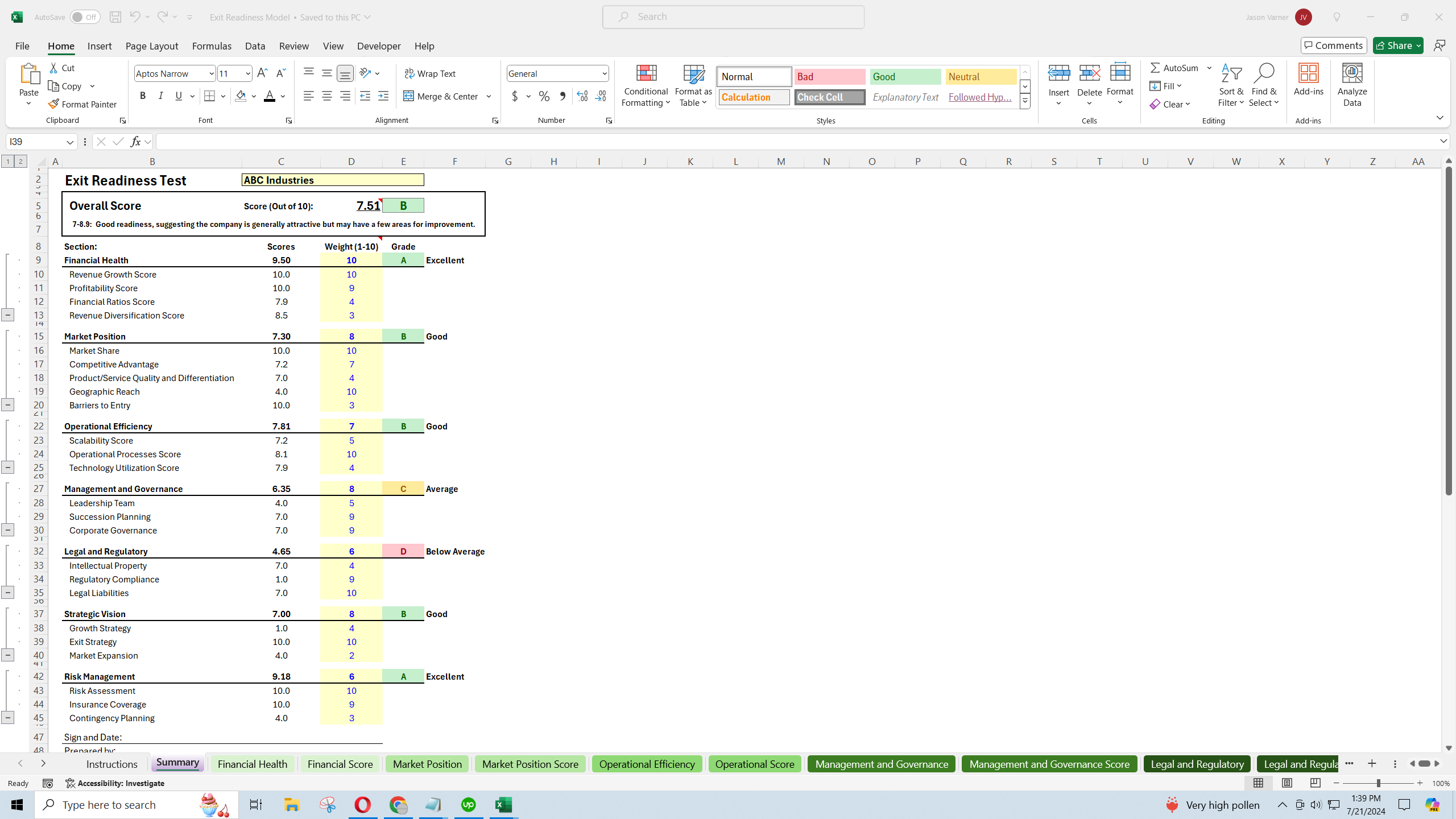
Task: Open the Merge & Center dropdown arrow
Action: coord(489,96)
